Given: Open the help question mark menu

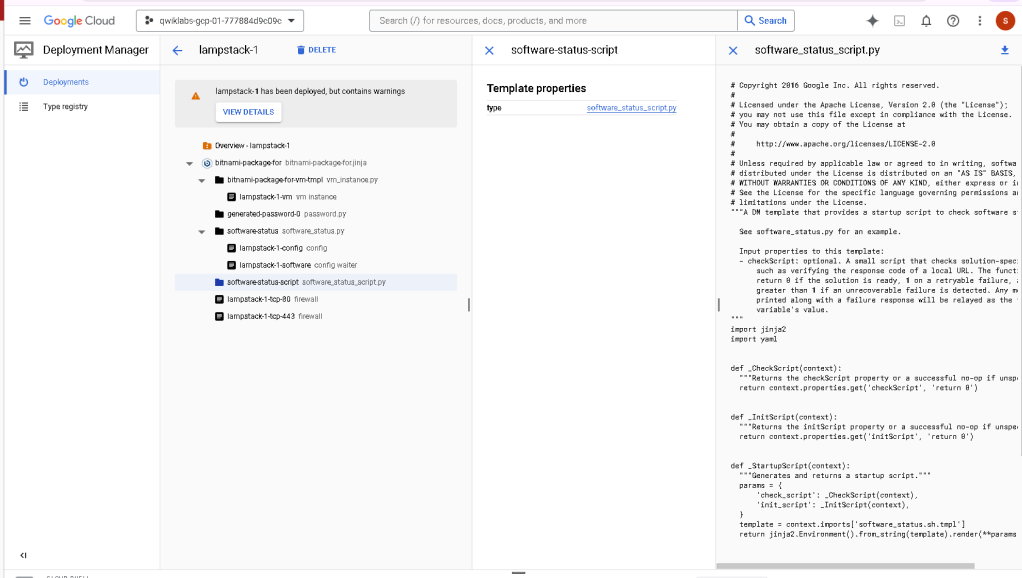Looking at the screenshot, I should tap(953, 21).
